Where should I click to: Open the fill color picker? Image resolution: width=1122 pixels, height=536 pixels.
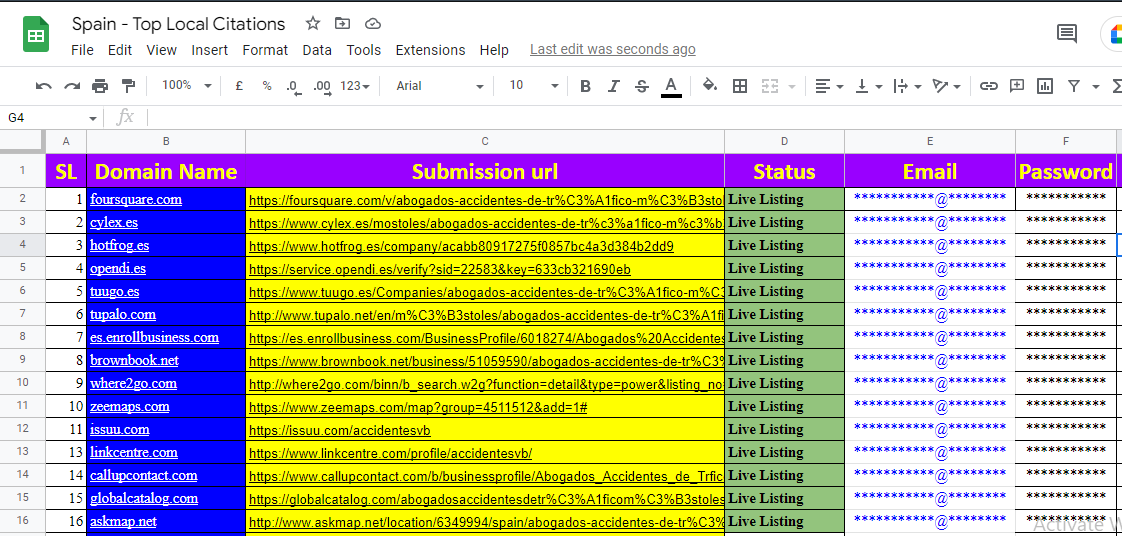coord(710,86)
